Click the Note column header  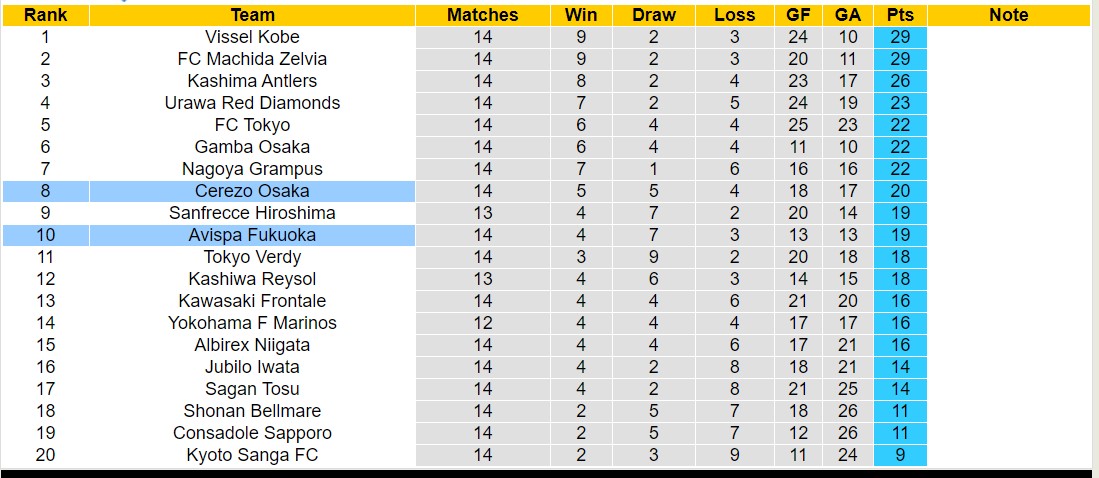(x=1008, y=15)
